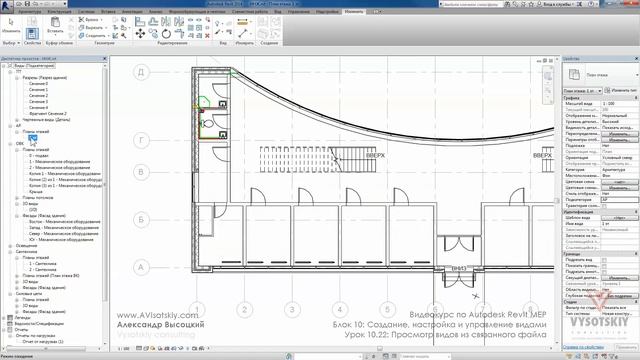Open the Системы ribbon tab
Image resolution: width=640 pixels, height=360 pixels.
pos(86,12)
